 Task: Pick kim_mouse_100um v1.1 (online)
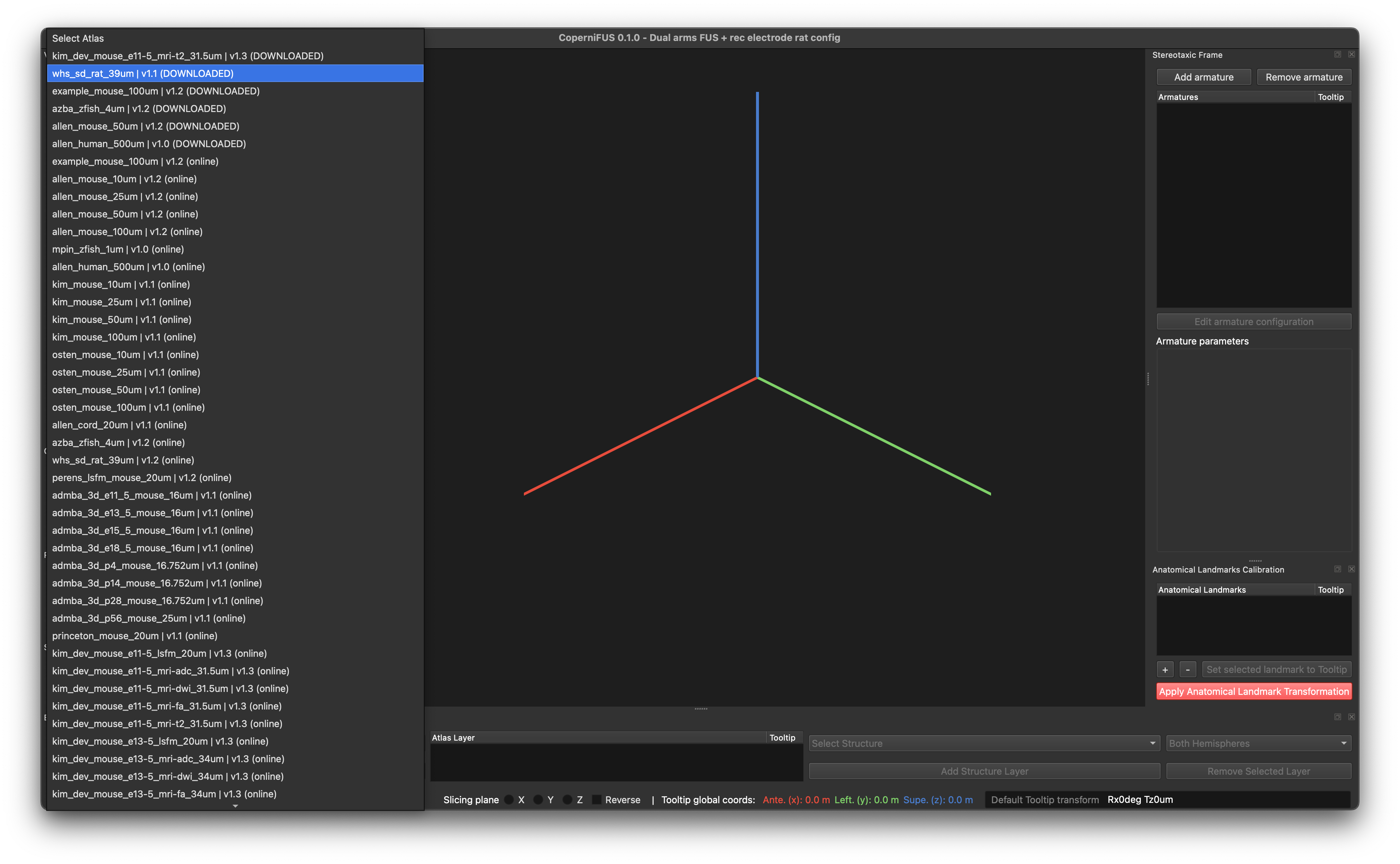pyautogui.click(x=235, y=337)
